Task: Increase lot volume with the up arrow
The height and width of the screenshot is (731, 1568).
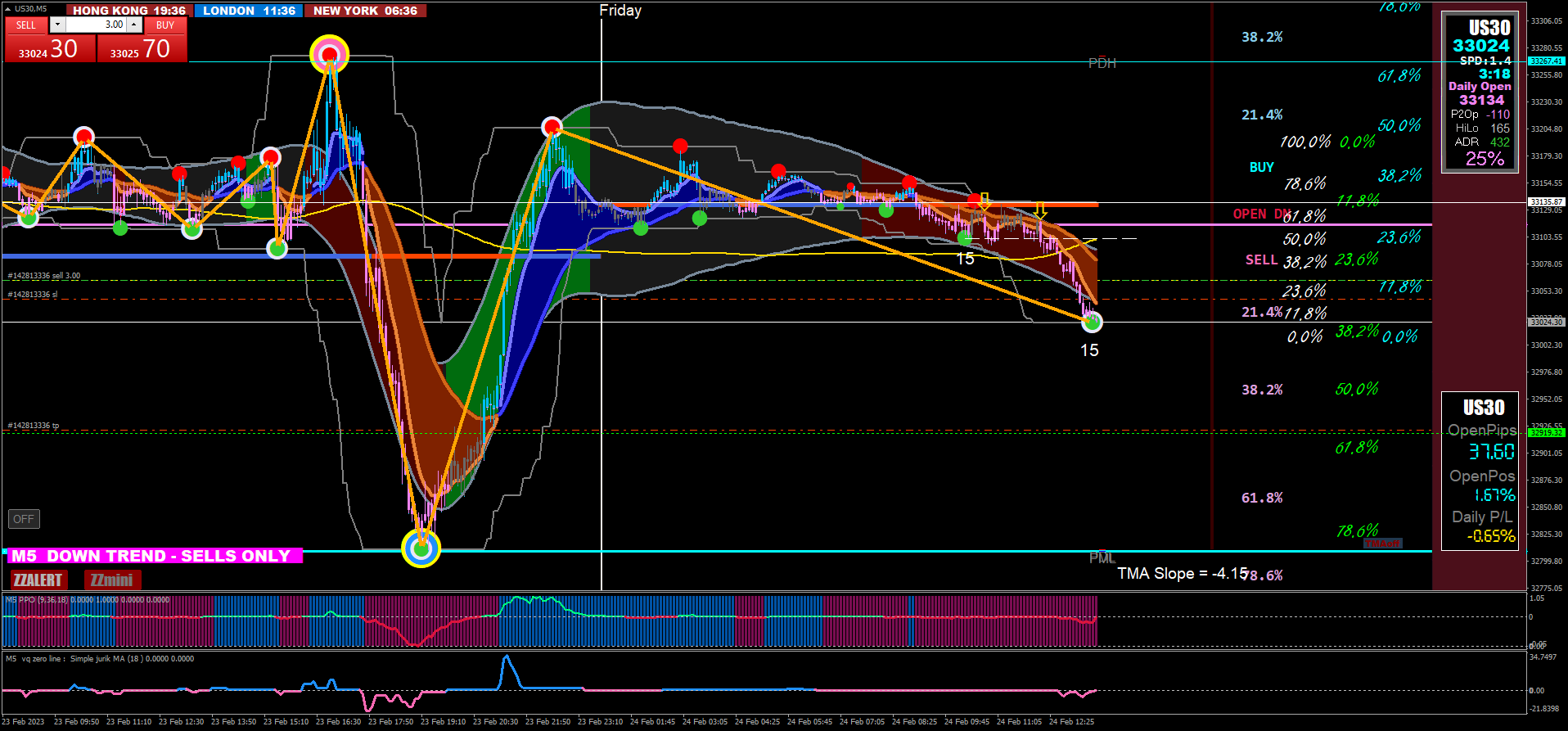Action: point(134,25)
